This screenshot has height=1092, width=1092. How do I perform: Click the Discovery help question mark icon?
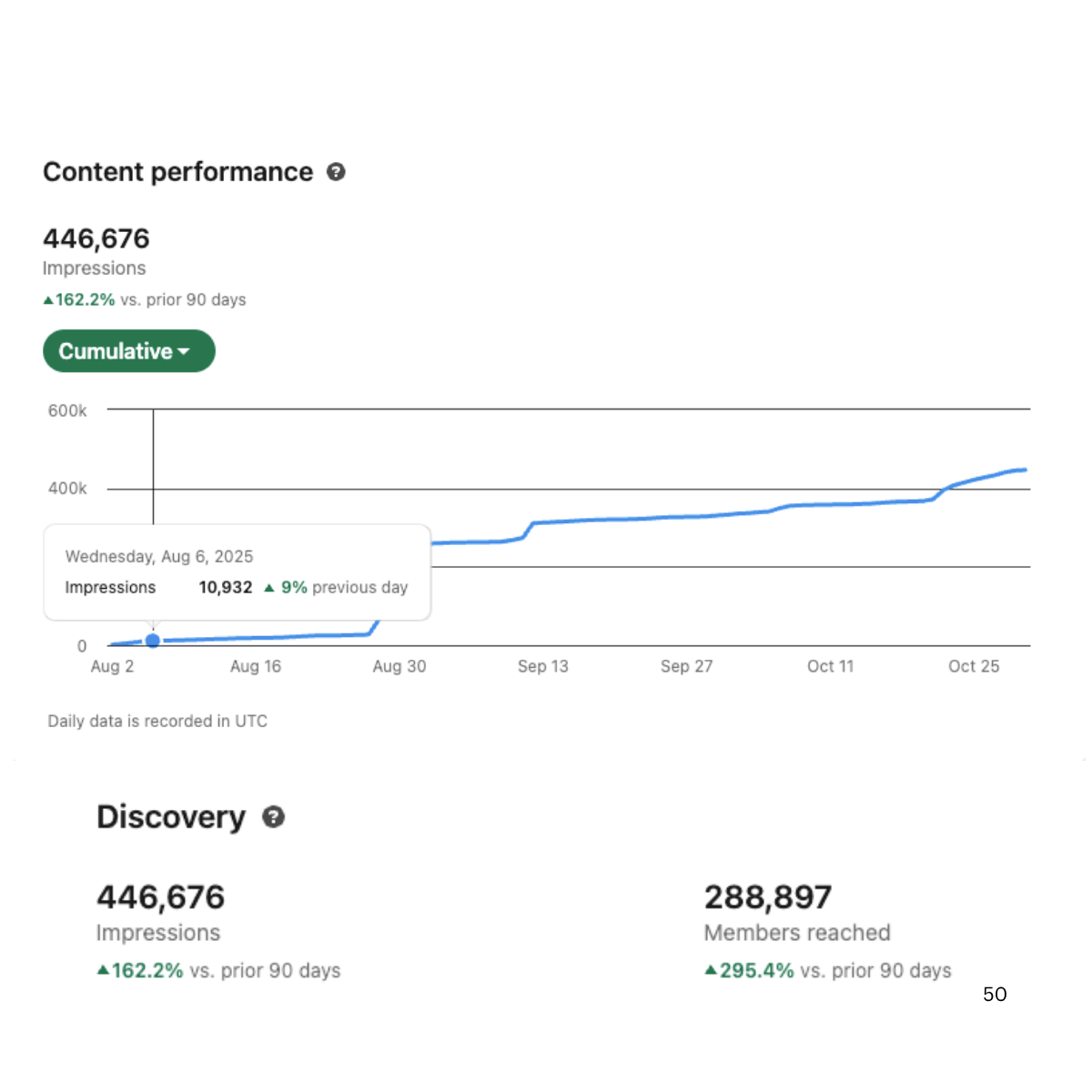click(274, 817)
